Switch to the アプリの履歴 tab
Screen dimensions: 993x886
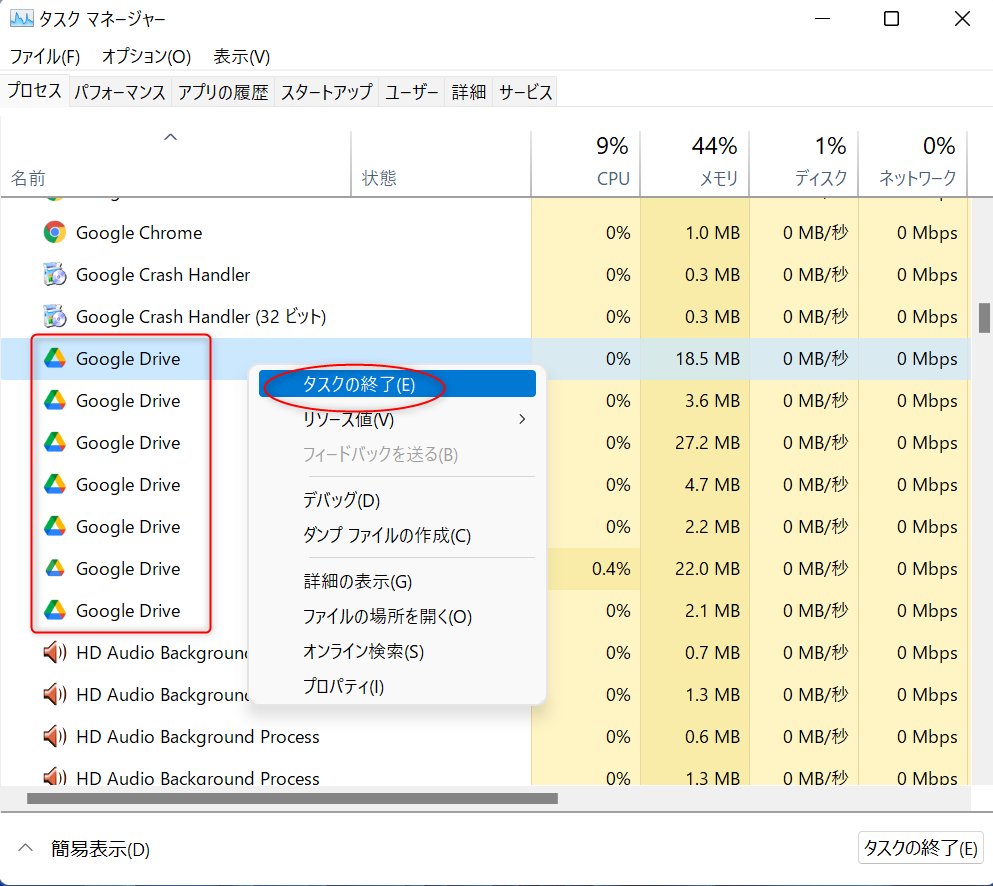pos(223,92)
